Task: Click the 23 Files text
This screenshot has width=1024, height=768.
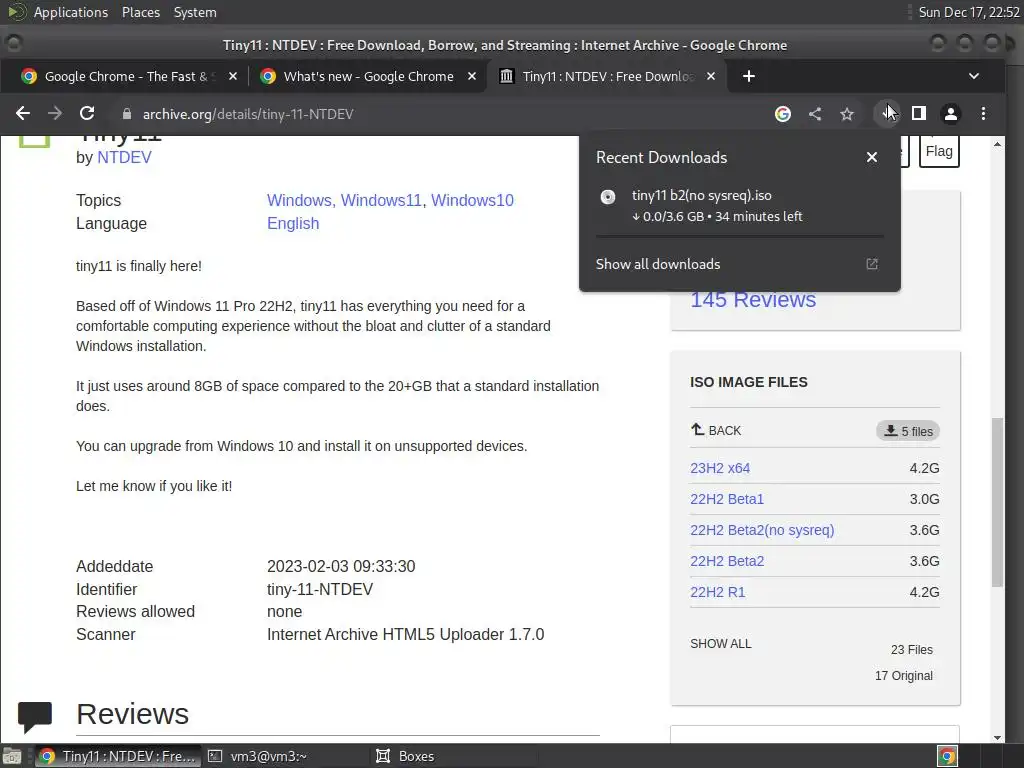Action: tap(912, 650)
